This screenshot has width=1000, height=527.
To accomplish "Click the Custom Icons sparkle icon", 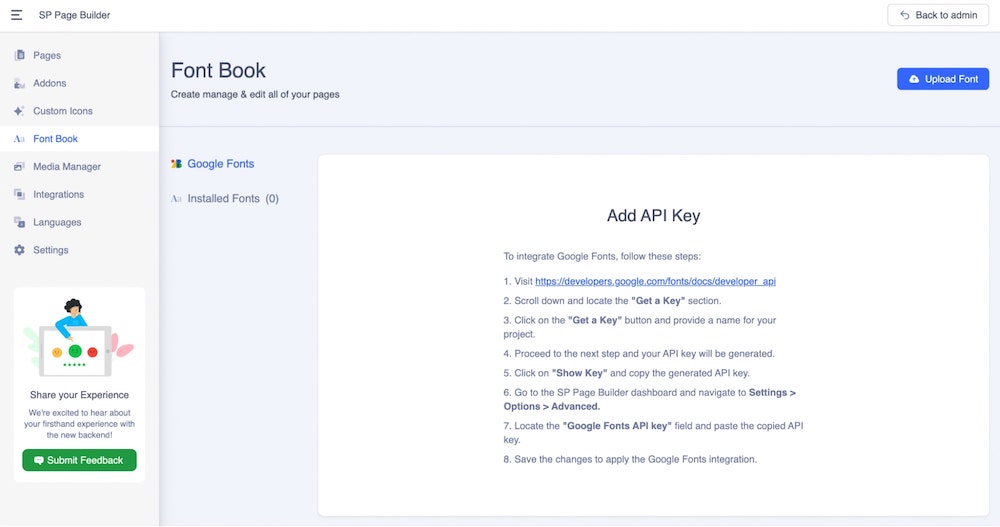I will pos(19,111).
